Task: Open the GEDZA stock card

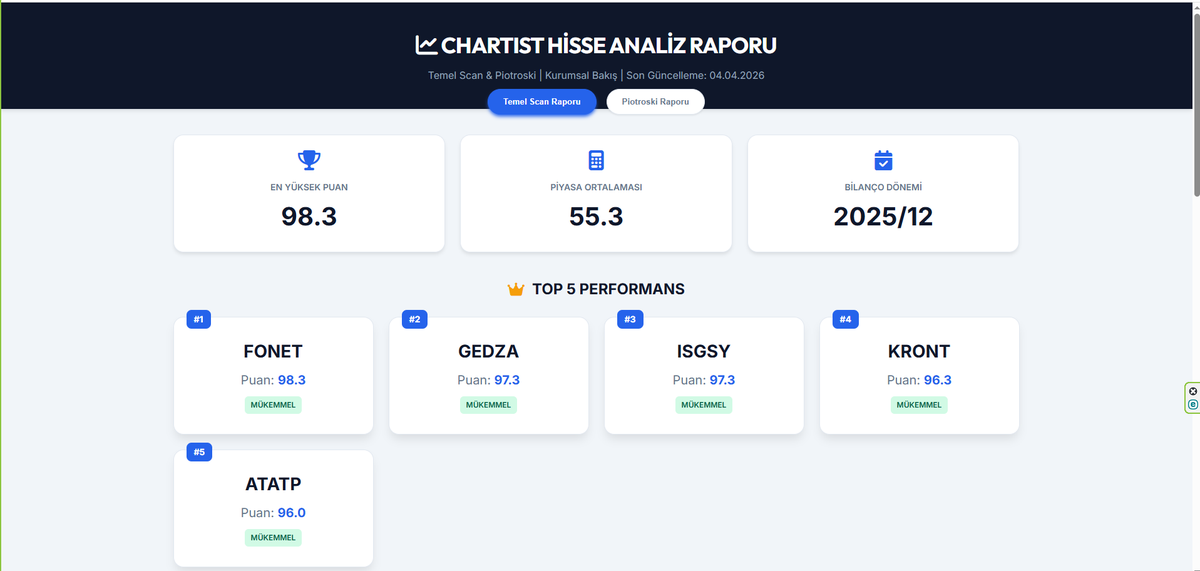Action: click(x=488, y=376)
